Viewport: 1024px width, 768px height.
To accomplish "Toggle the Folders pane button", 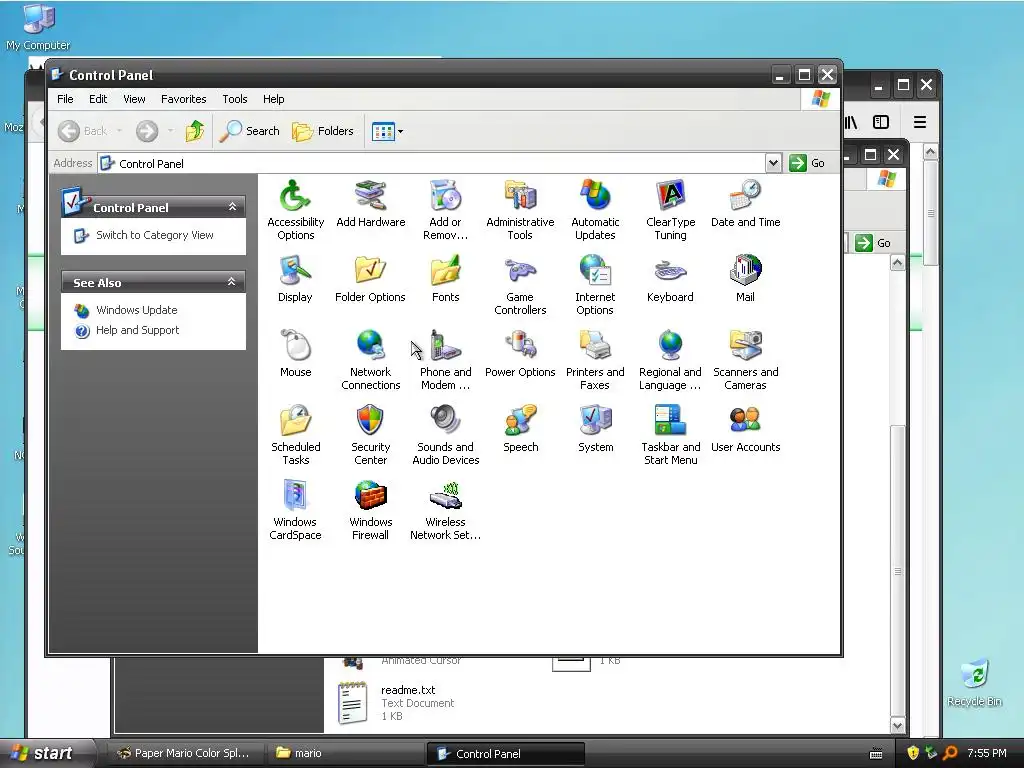I will point(323,131).
